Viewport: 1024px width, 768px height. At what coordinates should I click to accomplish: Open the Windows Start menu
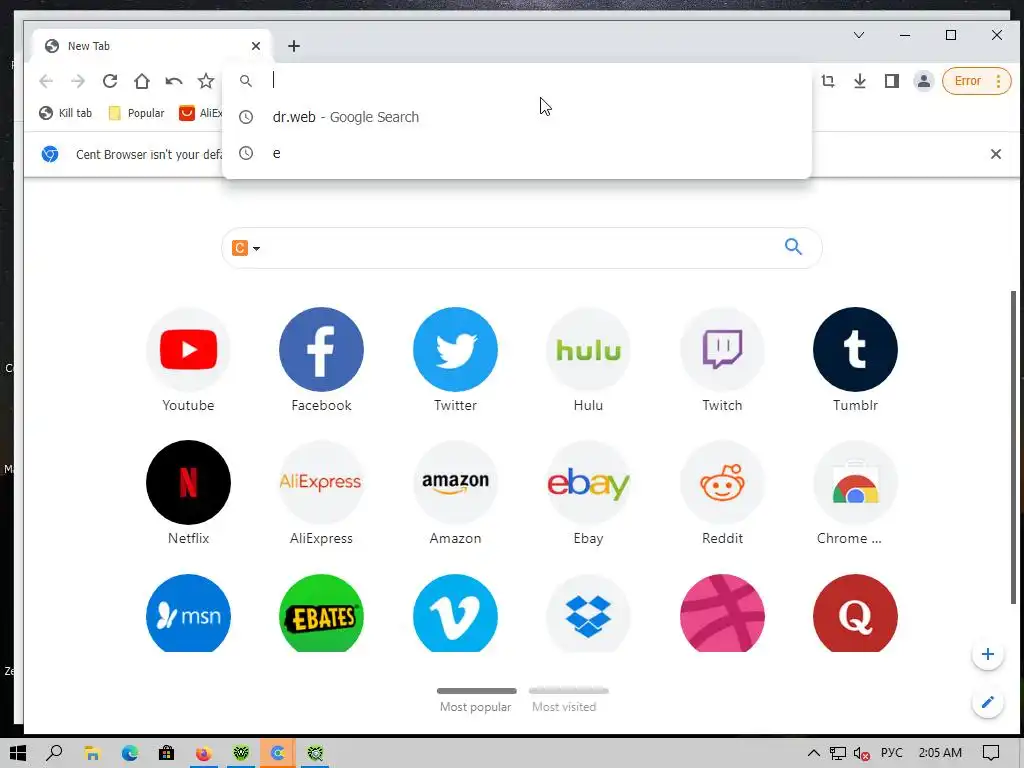pos(18,753)
